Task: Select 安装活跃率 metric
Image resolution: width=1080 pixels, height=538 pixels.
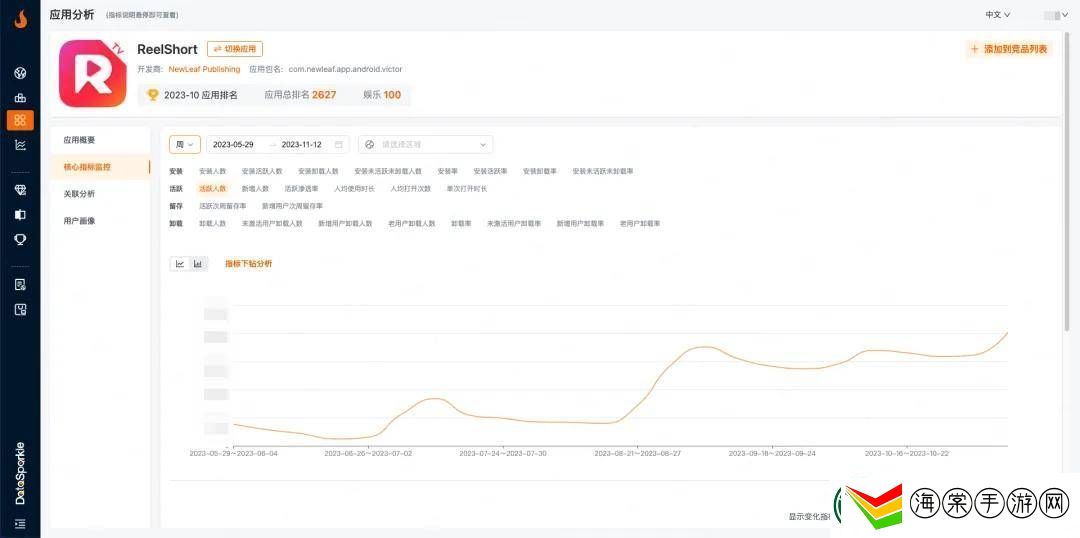Action: (x=490, y=171)
